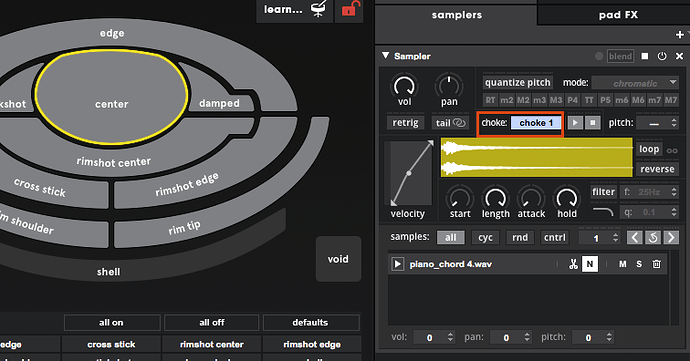690x361 pixels.
Task: Select the all samples mode
Action: (x=450, y=238)
